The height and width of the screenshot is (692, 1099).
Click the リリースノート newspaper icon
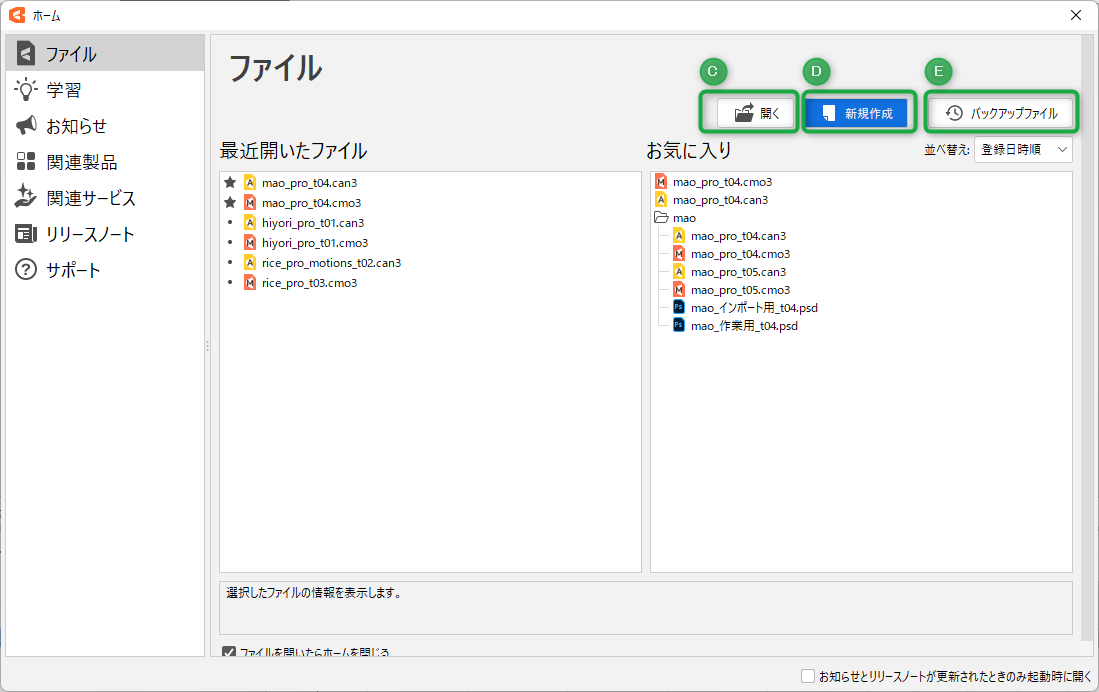coord(26,234)
